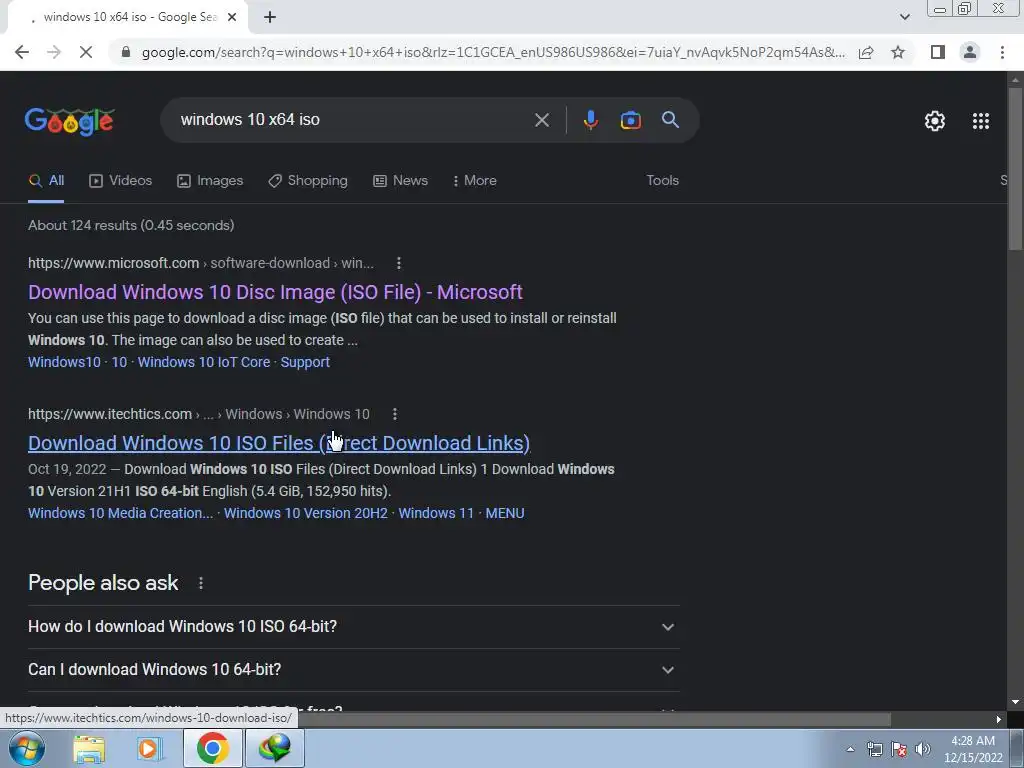Open Support sitelink under Microsoft result
This screenshot has width=1024, height=768.
coord(305,362)
